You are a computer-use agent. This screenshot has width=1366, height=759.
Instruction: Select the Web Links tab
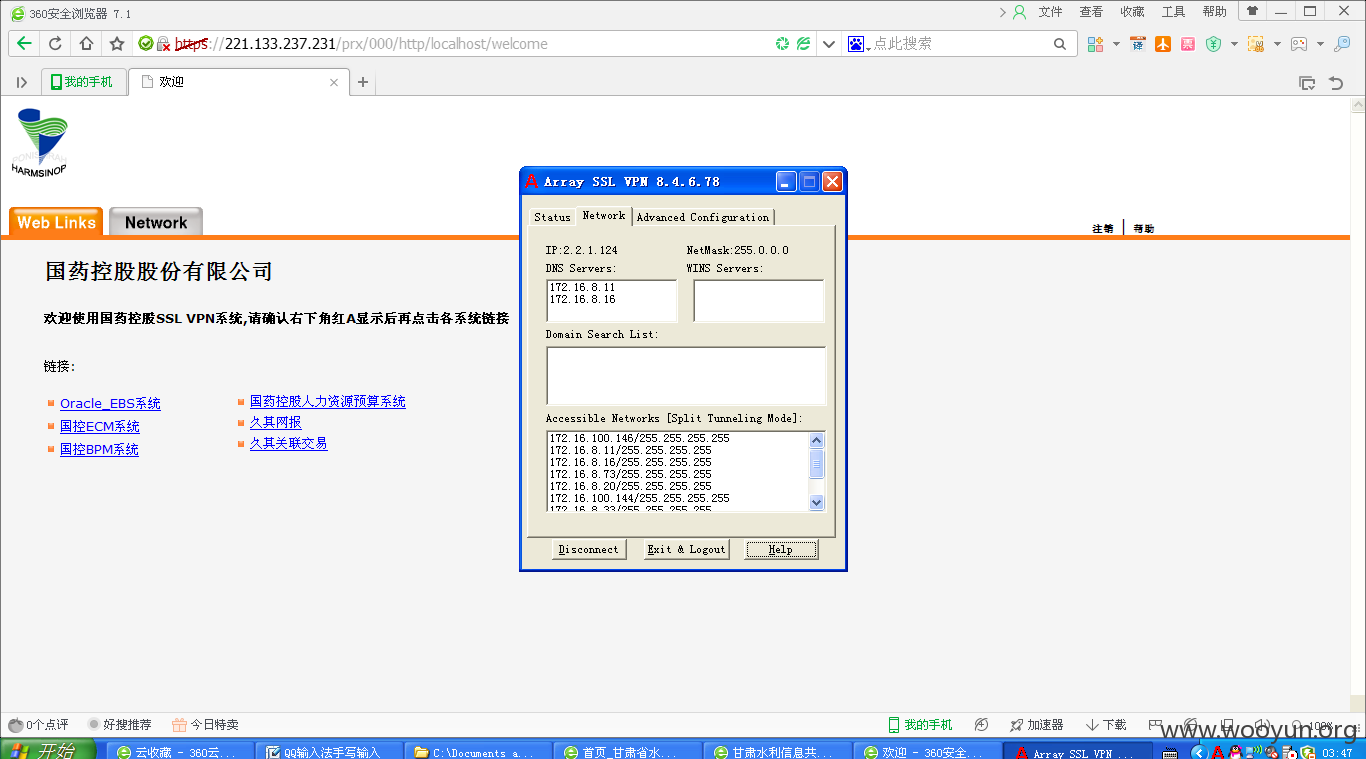point(56,222)
